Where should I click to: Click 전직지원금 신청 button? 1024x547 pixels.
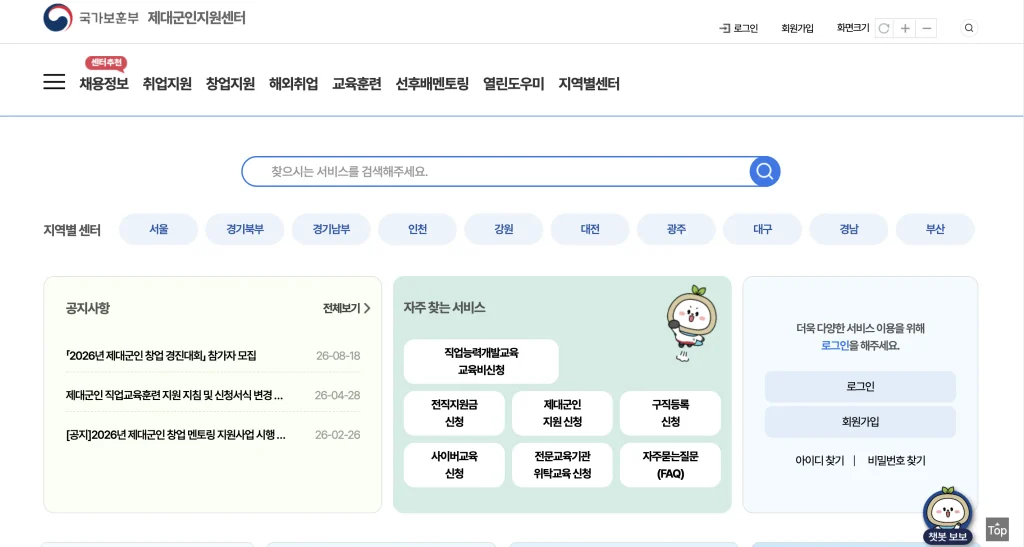(454, 413)
